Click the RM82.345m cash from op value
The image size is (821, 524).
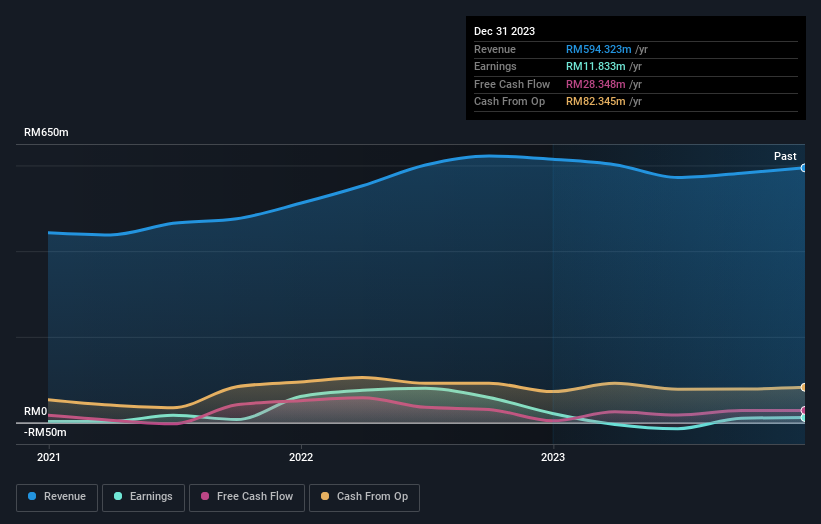click(x=595, y=102)
